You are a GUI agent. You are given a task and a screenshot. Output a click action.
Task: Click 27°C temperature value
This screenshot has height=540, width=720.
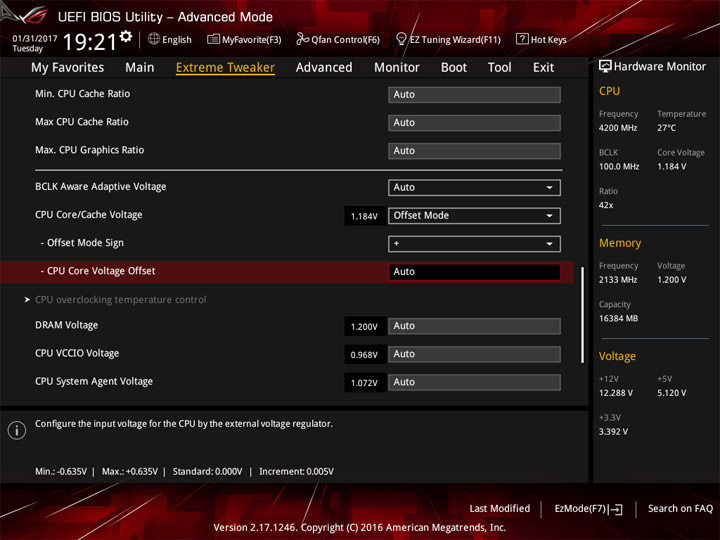pos(666,128)
